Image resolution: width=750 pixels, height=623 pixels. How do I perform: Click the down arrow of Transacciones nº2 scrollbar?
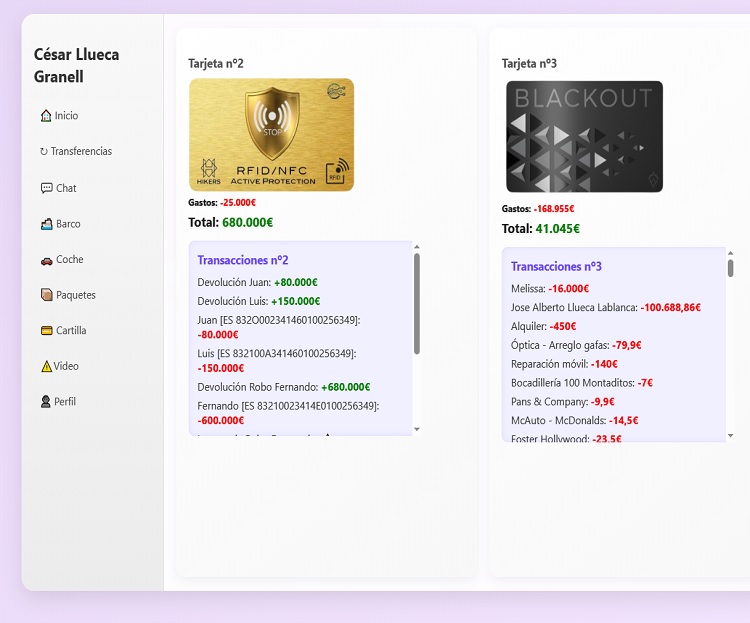tap(417, 429)
